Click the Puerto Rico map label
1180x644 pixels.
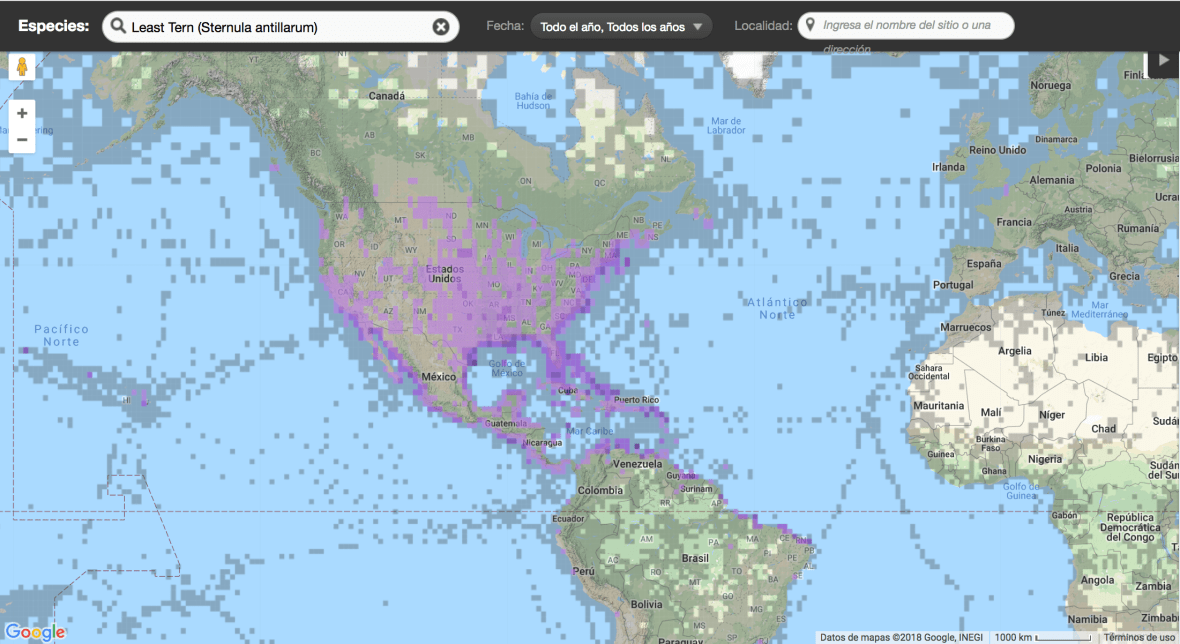pyautogui.click(x=637, y=399)
